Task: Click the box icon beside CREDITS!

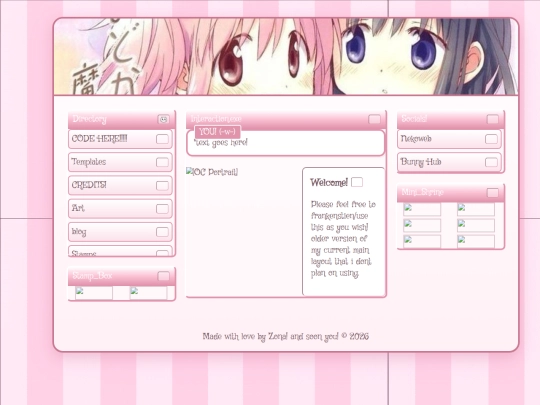Action: (162, 186)
